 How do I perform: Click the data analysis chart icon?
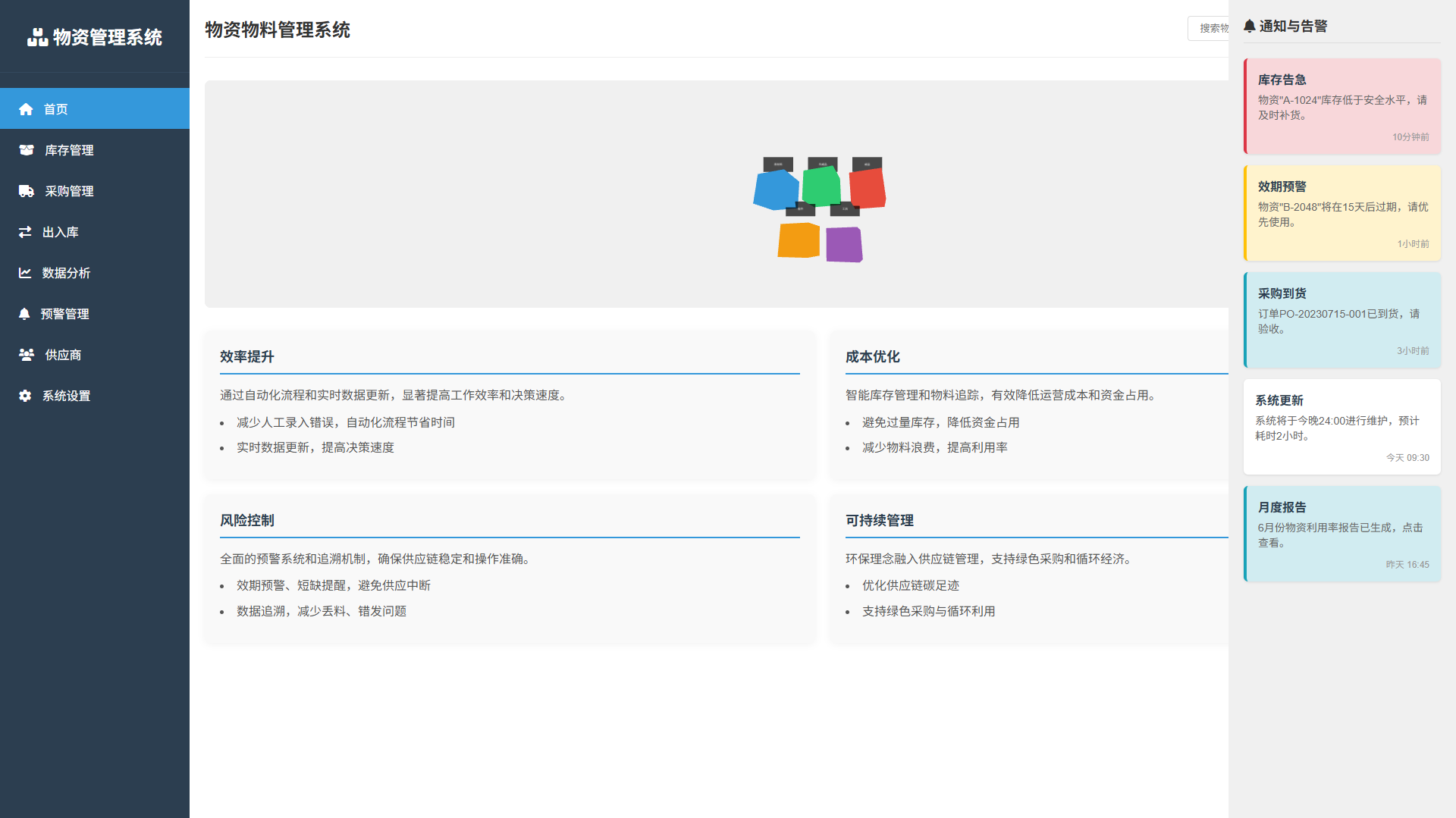25,273
